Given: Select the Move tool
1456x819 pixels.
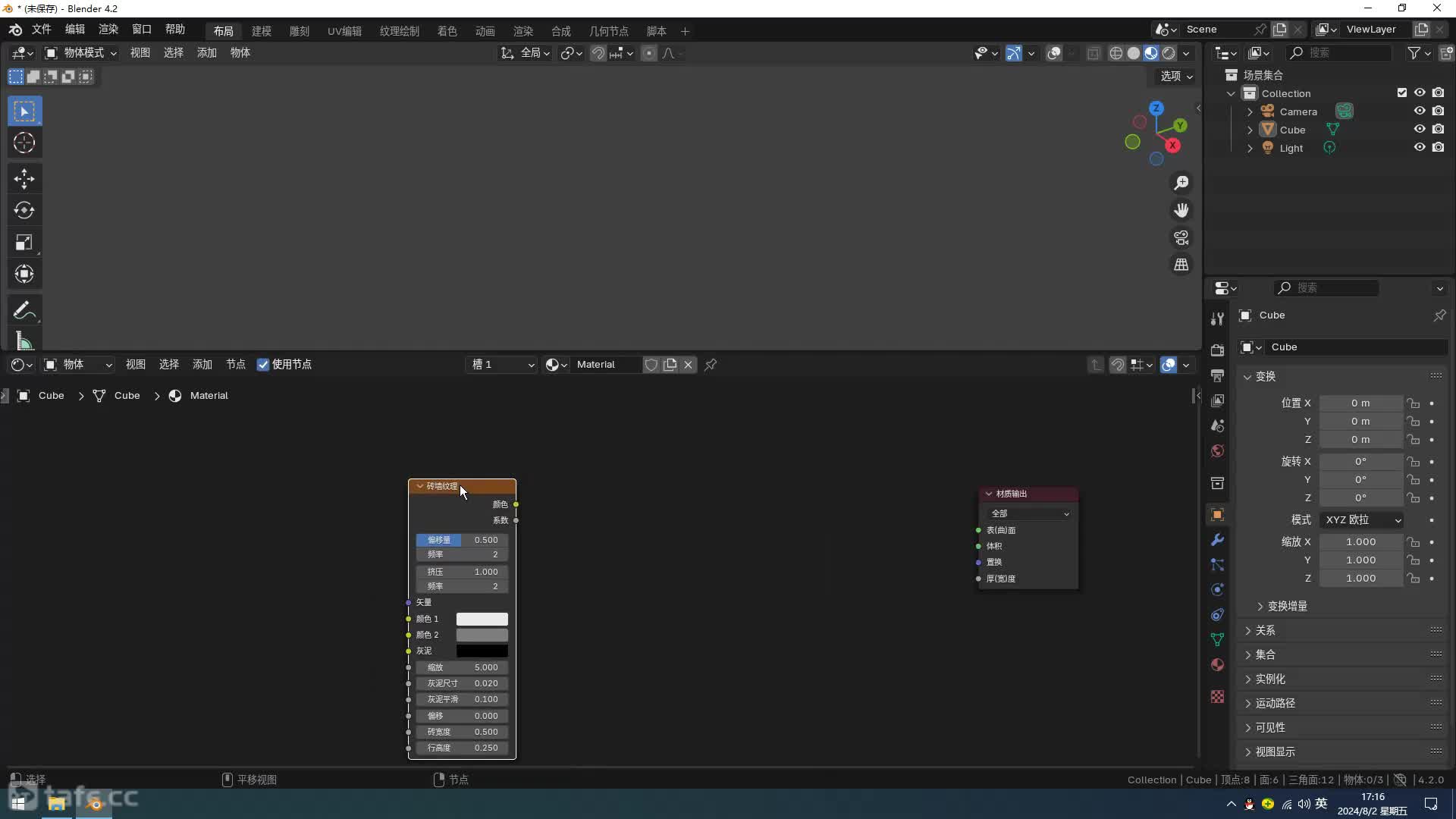Looking at the screenshot, I should [24, 179].
